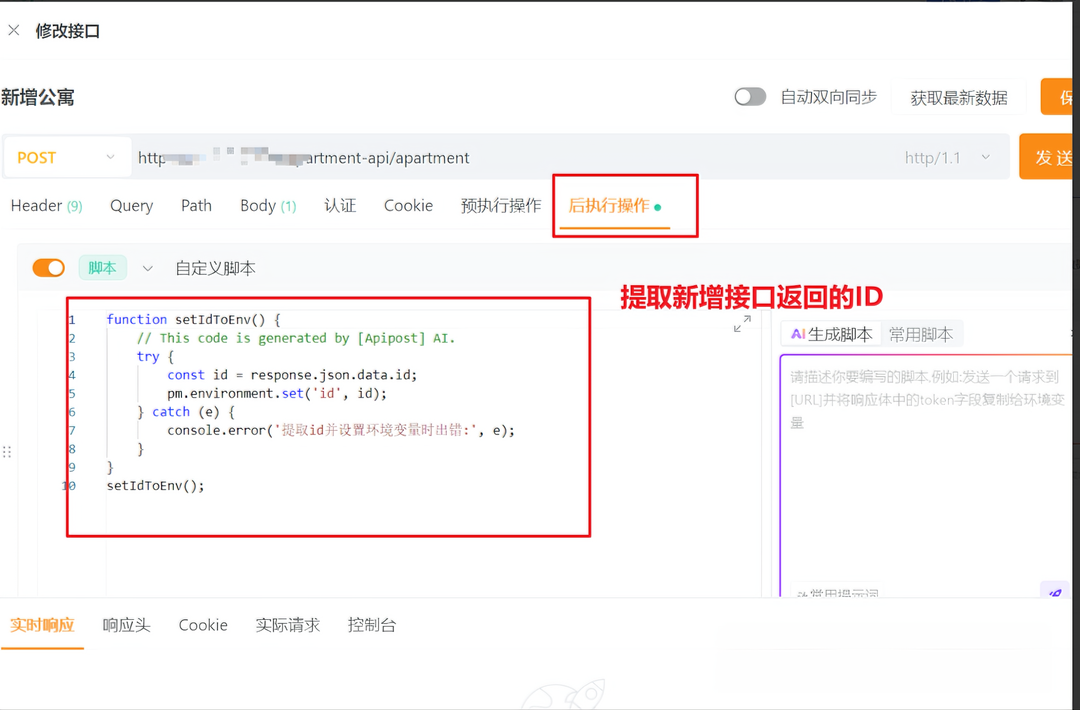Click the Apipost AI comment line
Viewport: 1080px width, 710px height.
pyautogui.click(x=296, y=338)
